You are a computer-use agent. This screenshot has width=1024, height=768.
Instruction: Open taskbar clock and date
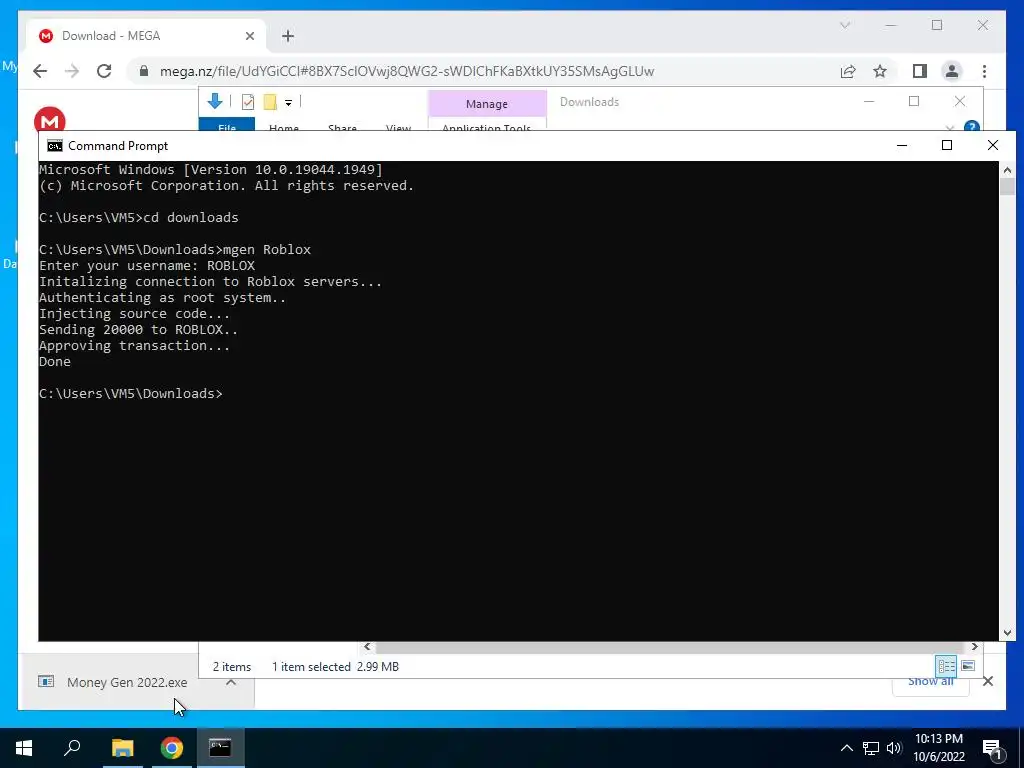coord(938,748)
